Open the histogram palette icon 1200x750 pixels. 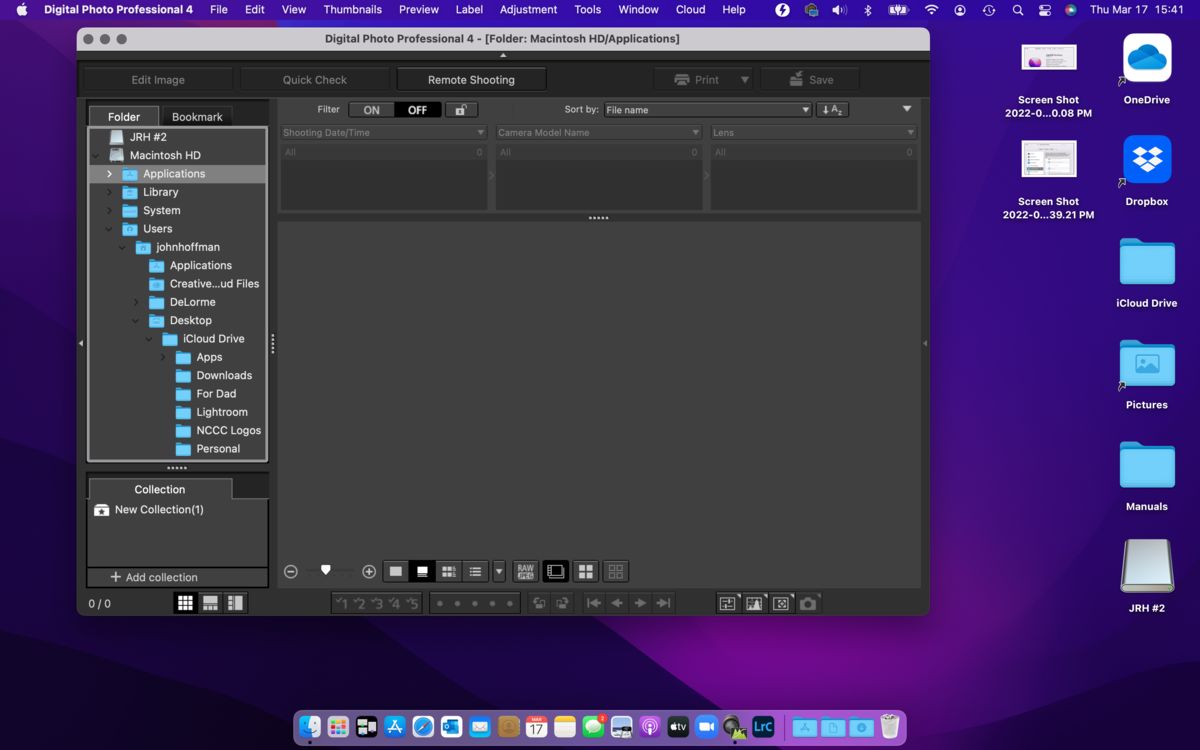tap(754, 603)
